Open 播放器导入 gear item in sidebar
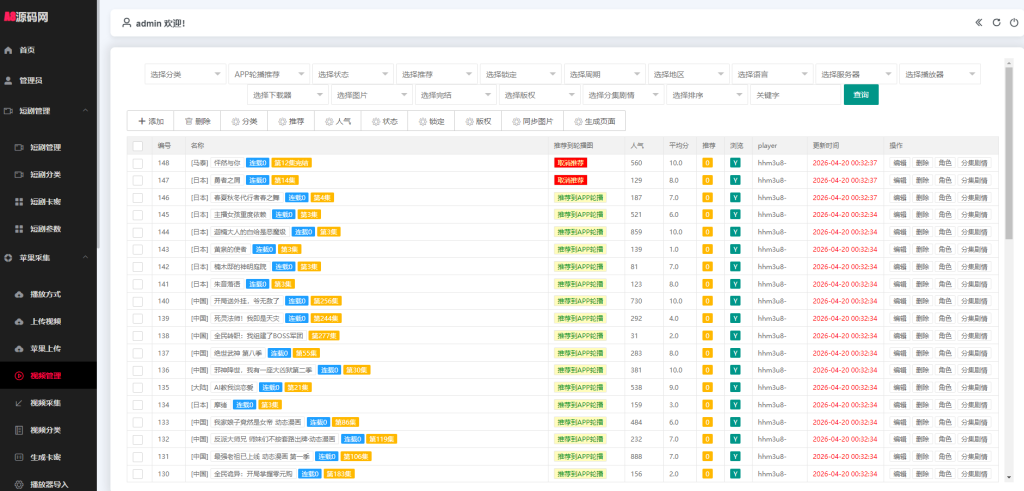Image resolution: width=1024 pixels, height=491 pixels. (x=48, y=484)
